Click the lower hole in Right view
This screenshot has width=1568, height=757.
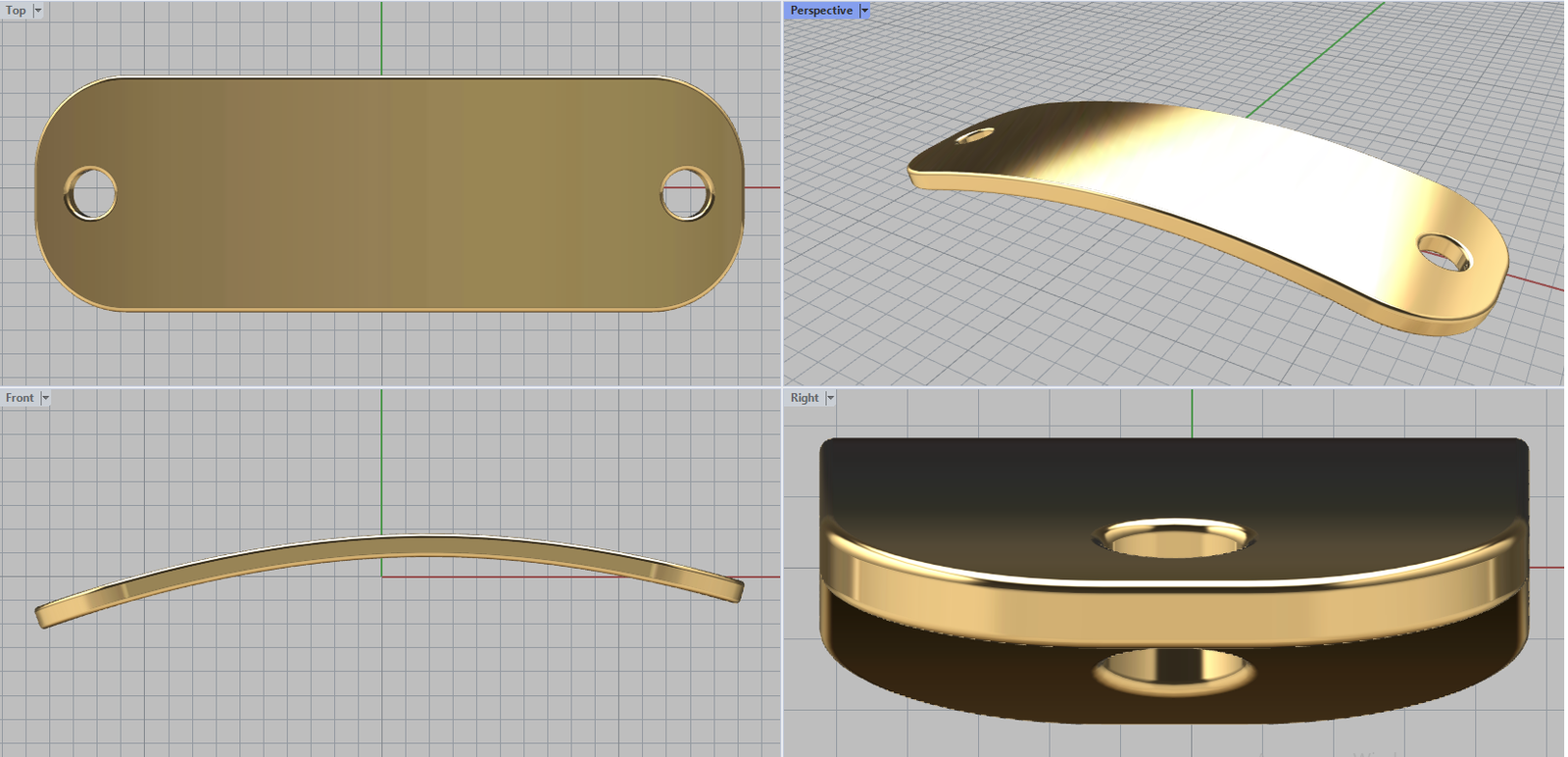click(1173, 673)
